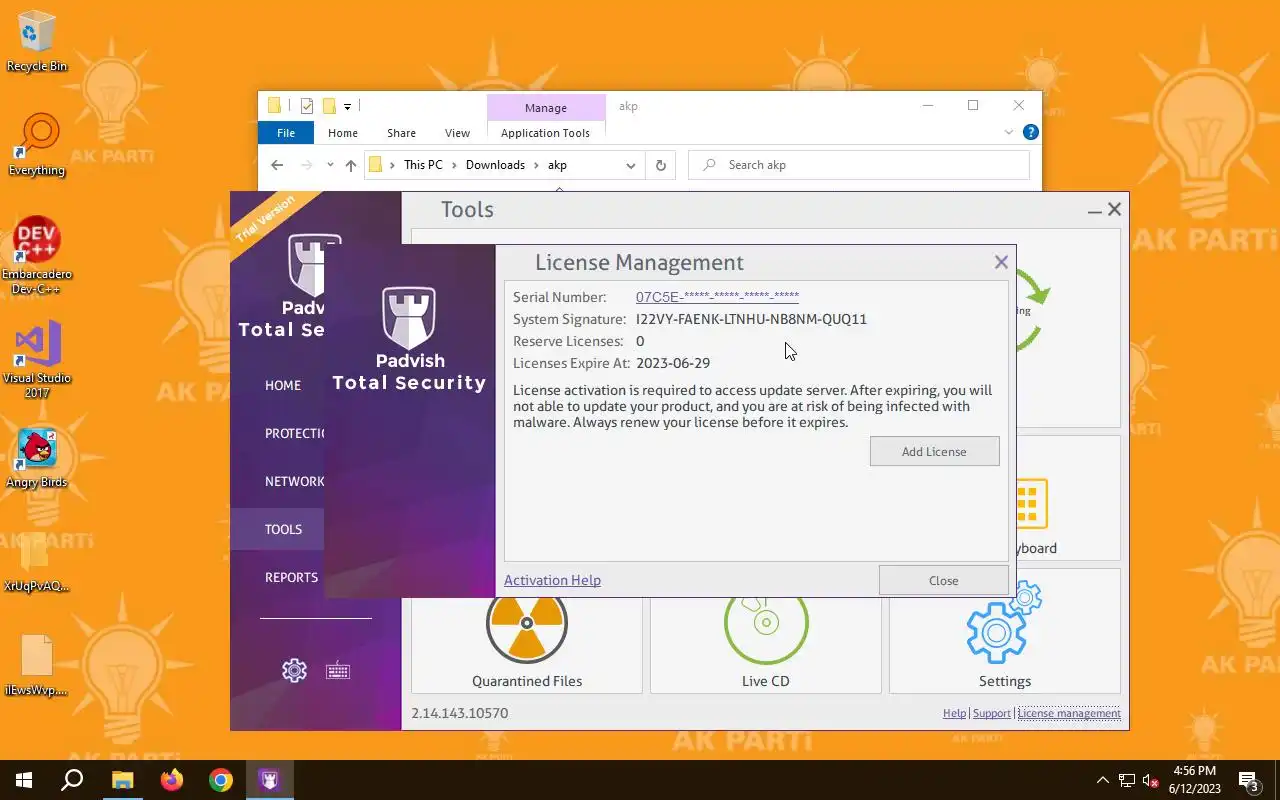This screenshot has width=1280, height=800.
Task: Expand the Explorer address bar dropdown
Action: pos(630,165)
